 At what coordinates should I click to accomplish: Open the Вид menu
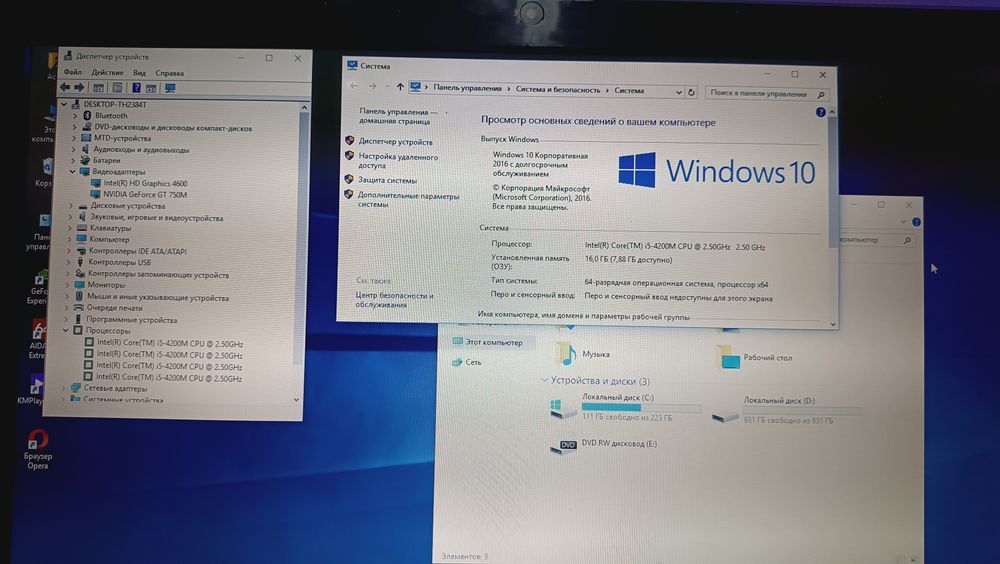140,73
